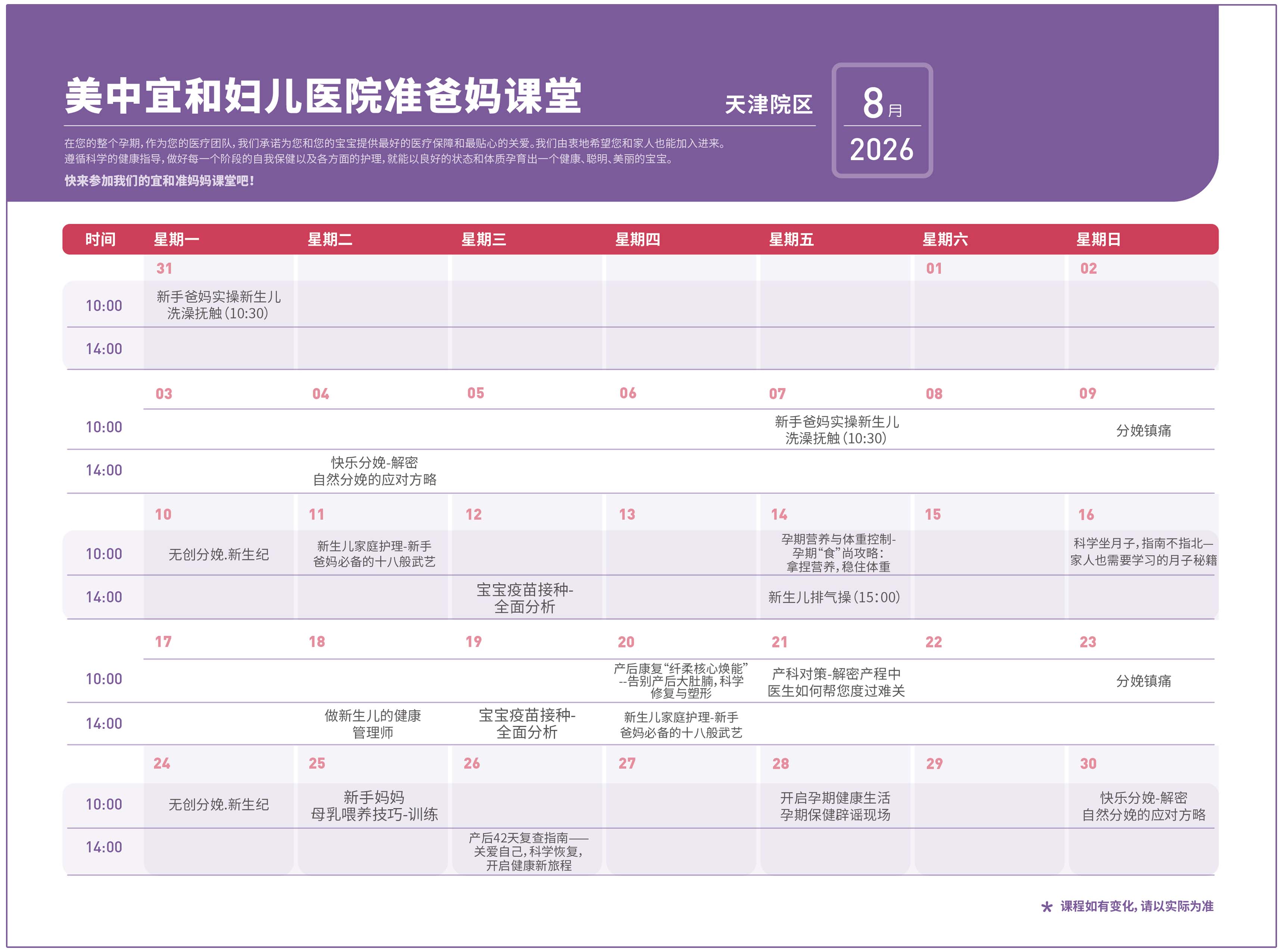The height and width of the screenshot is (952, 1283).
Task: Open the "分娩镇痛" class under date 23
Action: coord(1143,681)
